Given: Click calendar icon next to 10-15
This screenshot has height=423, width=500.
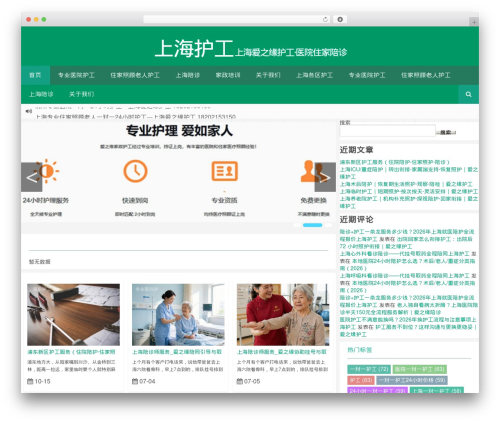Looking at the screenshot, I should [30, 381].
